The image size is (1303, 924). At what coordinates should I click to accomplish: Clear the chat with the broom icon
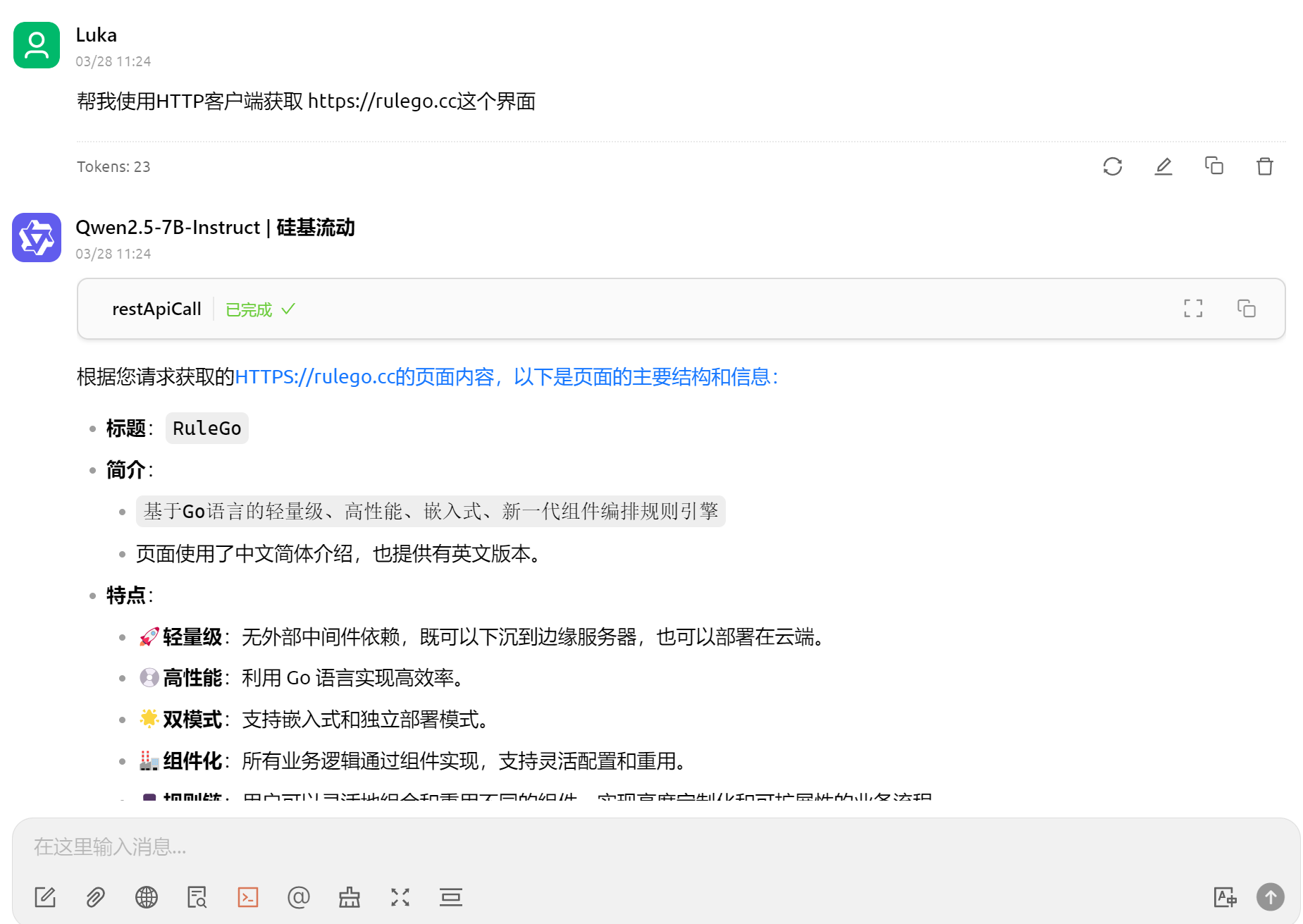[x=350, y=897]
